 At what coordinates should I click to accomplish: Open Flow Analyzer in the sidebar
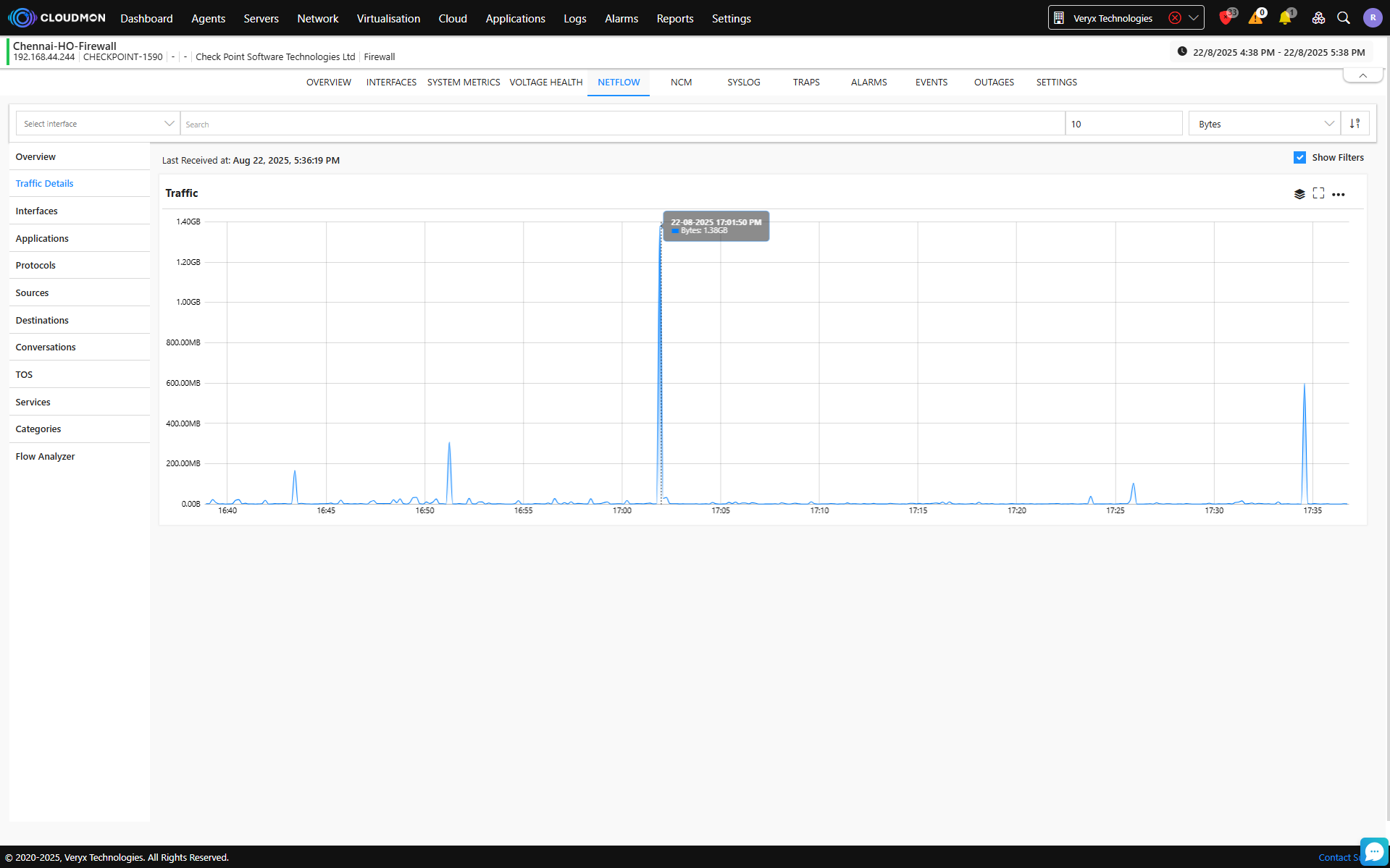coord(45,457)
